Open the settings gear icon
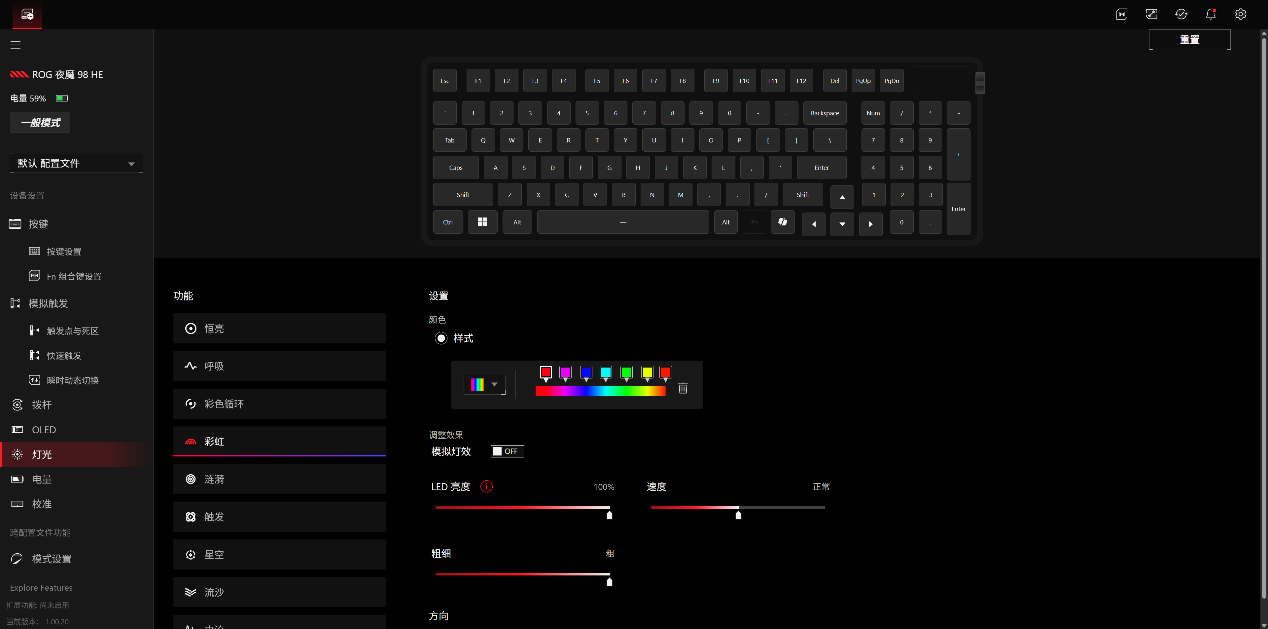Viewport: 1268px width, 629px height. [x=1240, y=14]
